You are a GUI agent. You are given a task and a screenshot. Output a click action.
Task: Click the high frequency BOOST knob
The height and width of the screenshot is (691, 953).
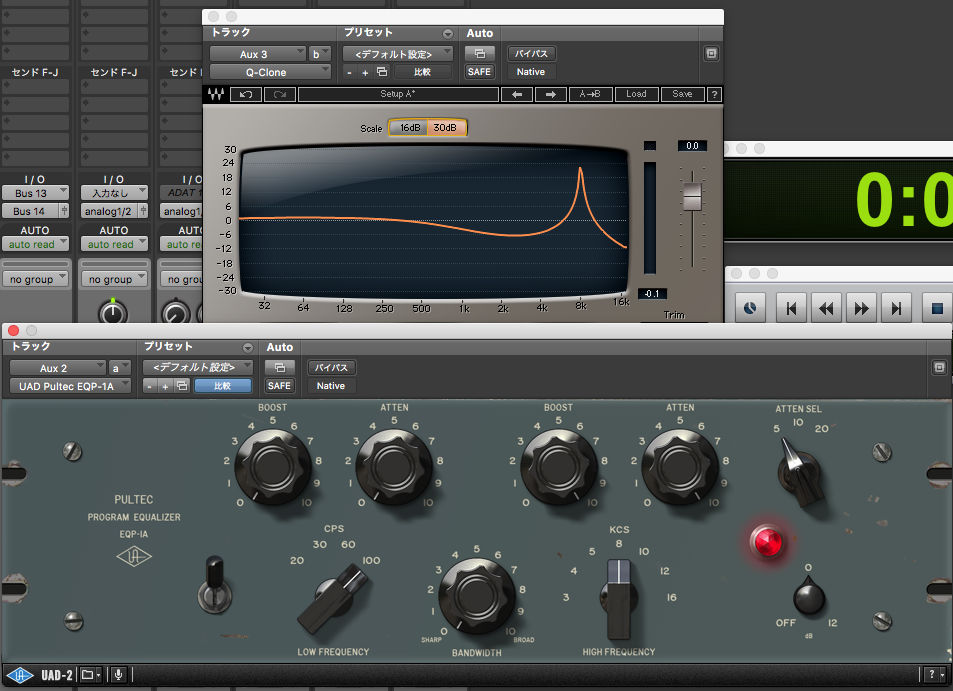(559, 466)
